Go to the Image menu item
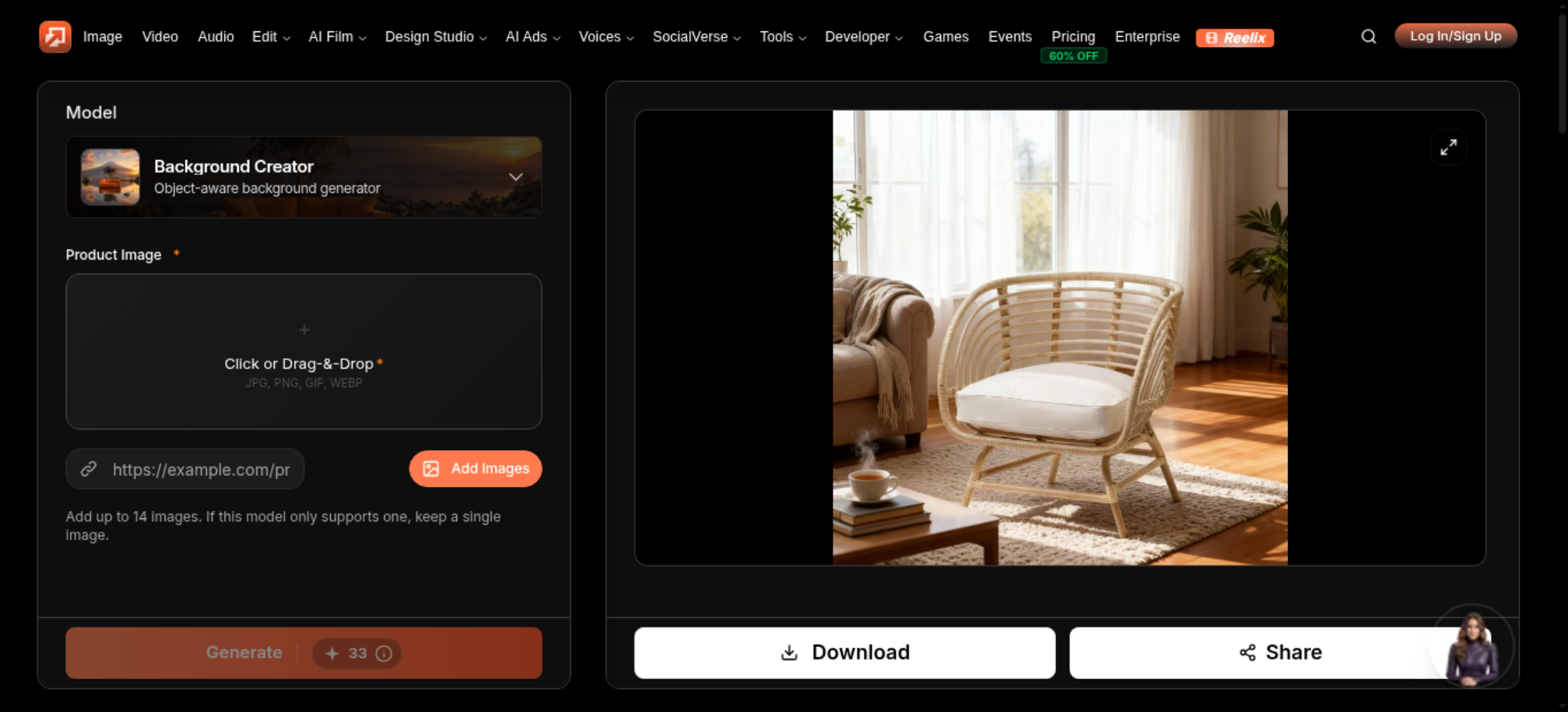Image resolution: width=1568 pixels, height=712 pixels. coord(103,37)
